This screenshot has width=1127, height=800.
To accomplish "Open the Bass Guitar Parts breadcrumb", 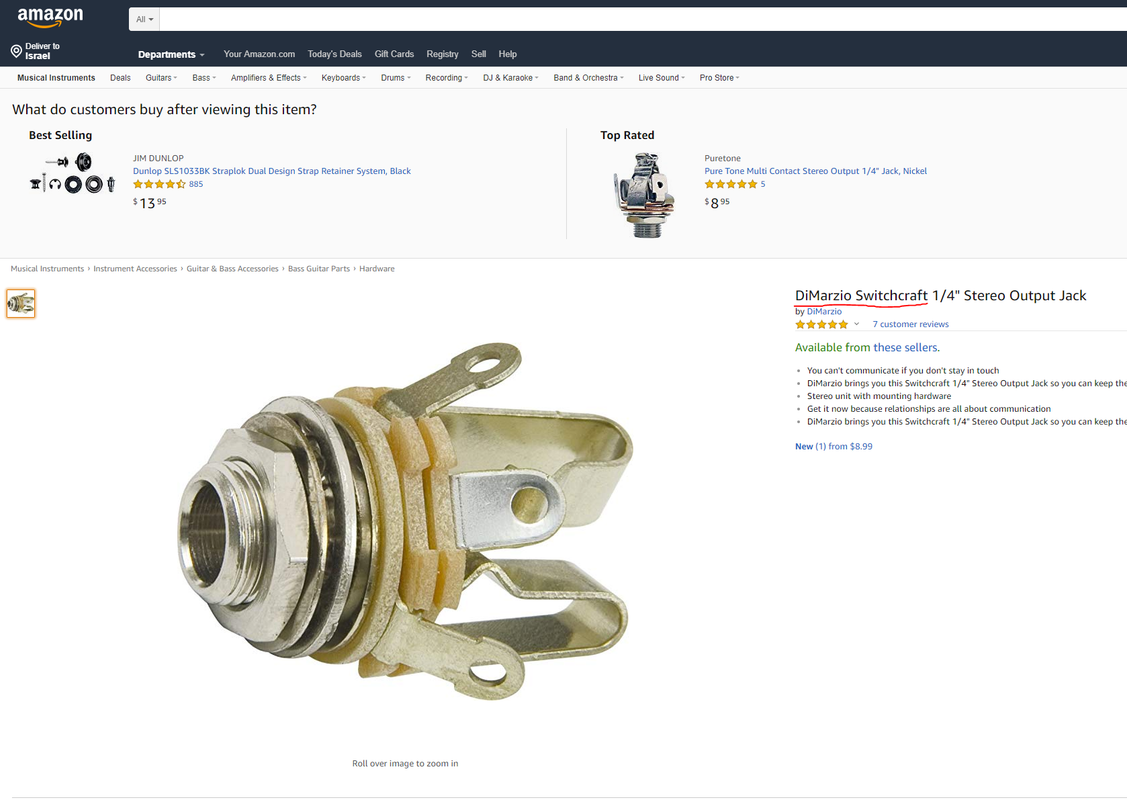I will pos(318,269).
